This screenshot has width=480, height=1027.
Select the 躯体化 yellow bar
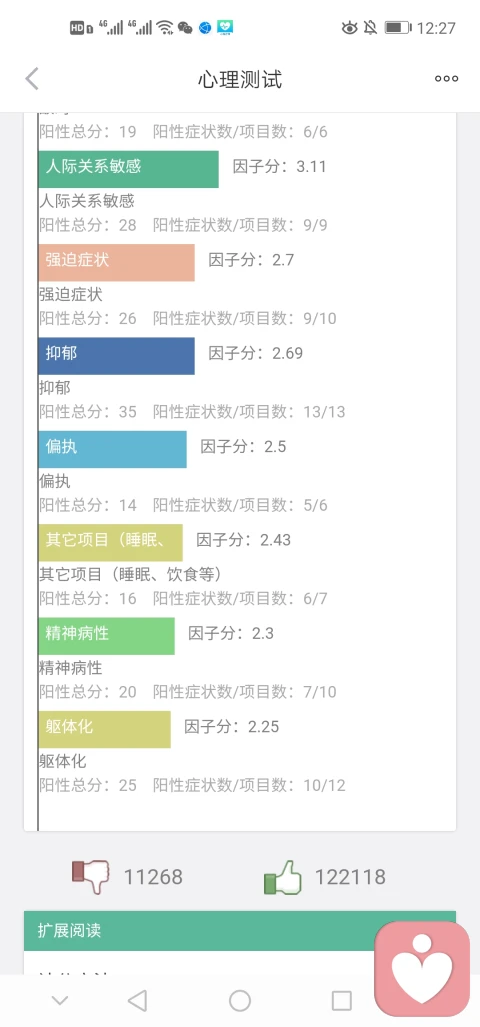[105, 730]
